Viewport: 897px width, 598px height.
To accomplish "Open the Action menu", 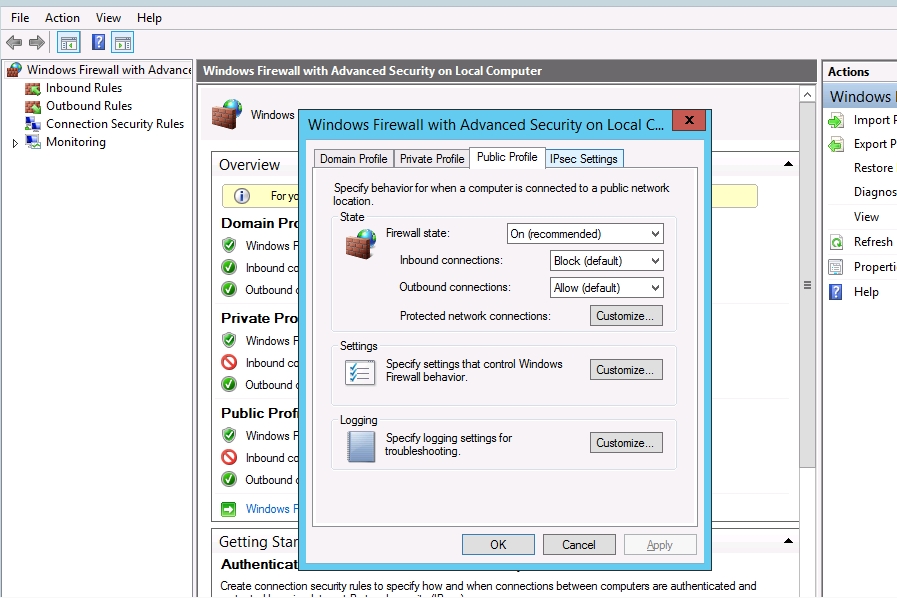I will [x=62, y=18].
